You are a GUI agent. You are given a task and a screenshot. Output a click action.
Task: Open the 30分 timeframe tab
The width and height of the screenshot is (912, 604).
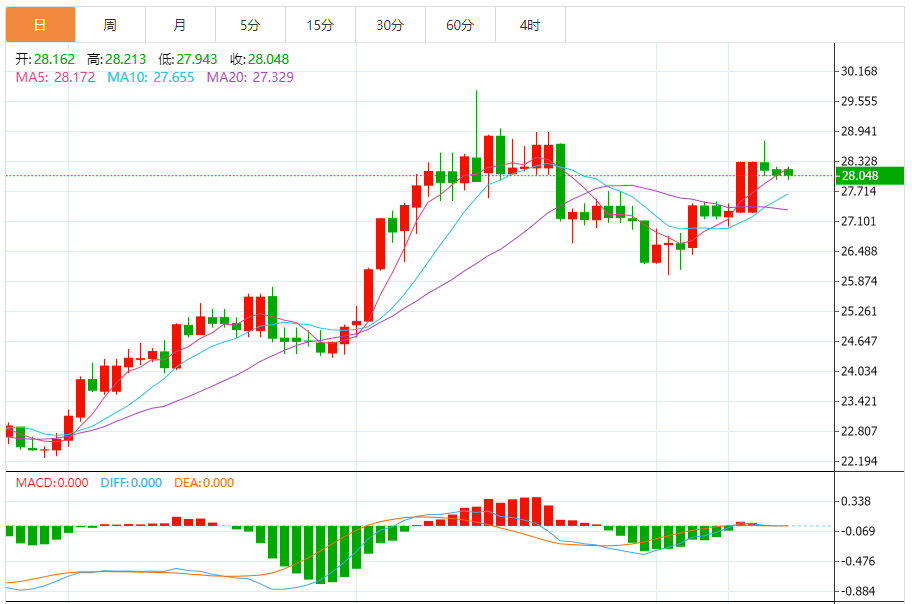[390, 25]
